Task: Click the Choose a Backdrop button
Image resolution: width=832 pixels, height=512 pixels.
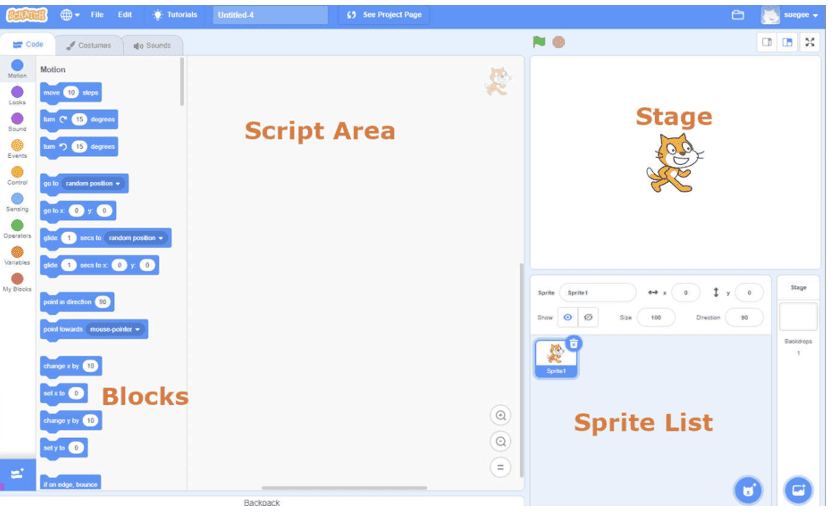Action: click(x=798, y=490)
